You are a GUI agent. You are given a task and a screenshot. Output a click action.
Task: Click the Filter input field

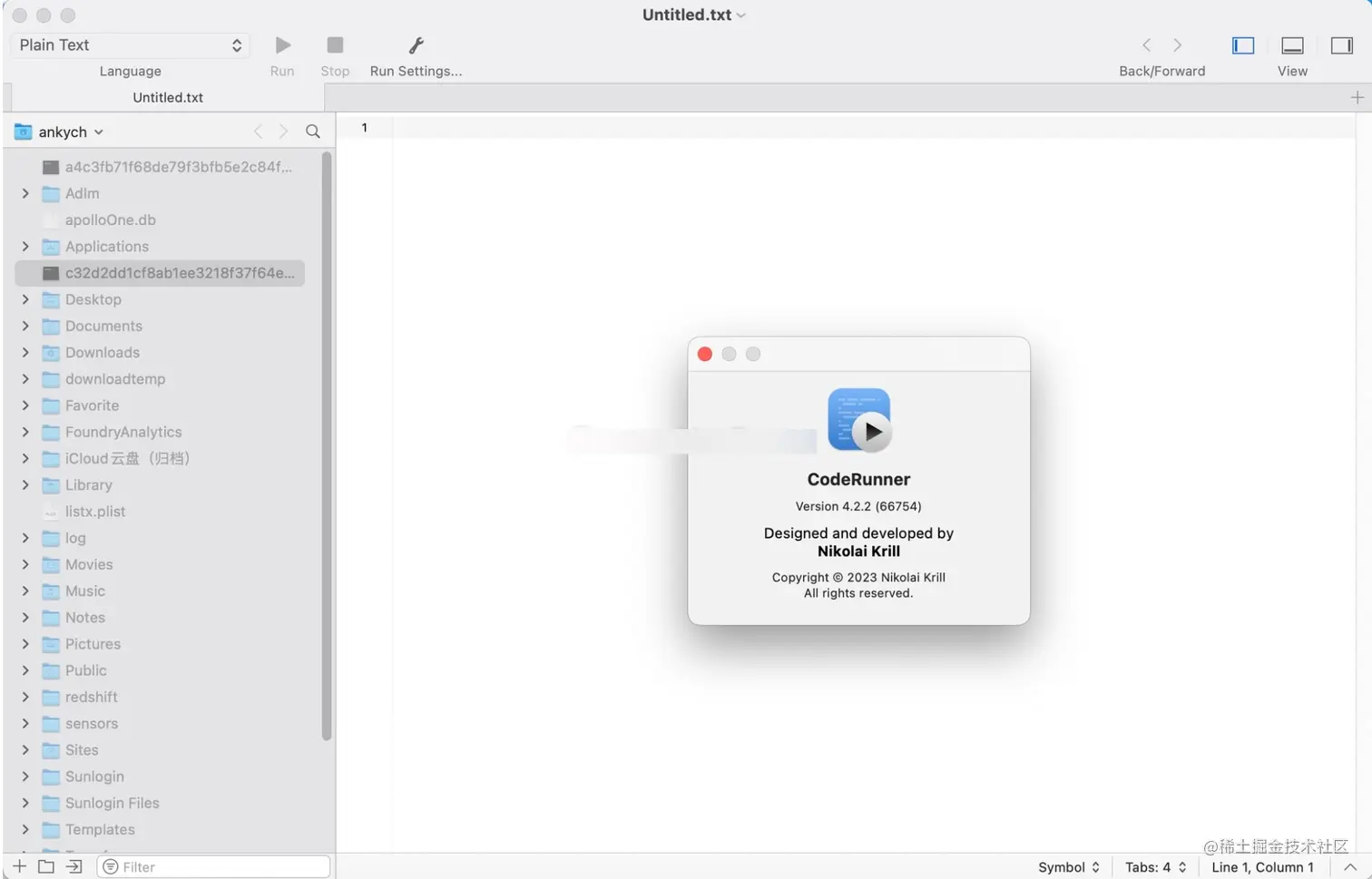pyautogui.click(x=213, y=867)
